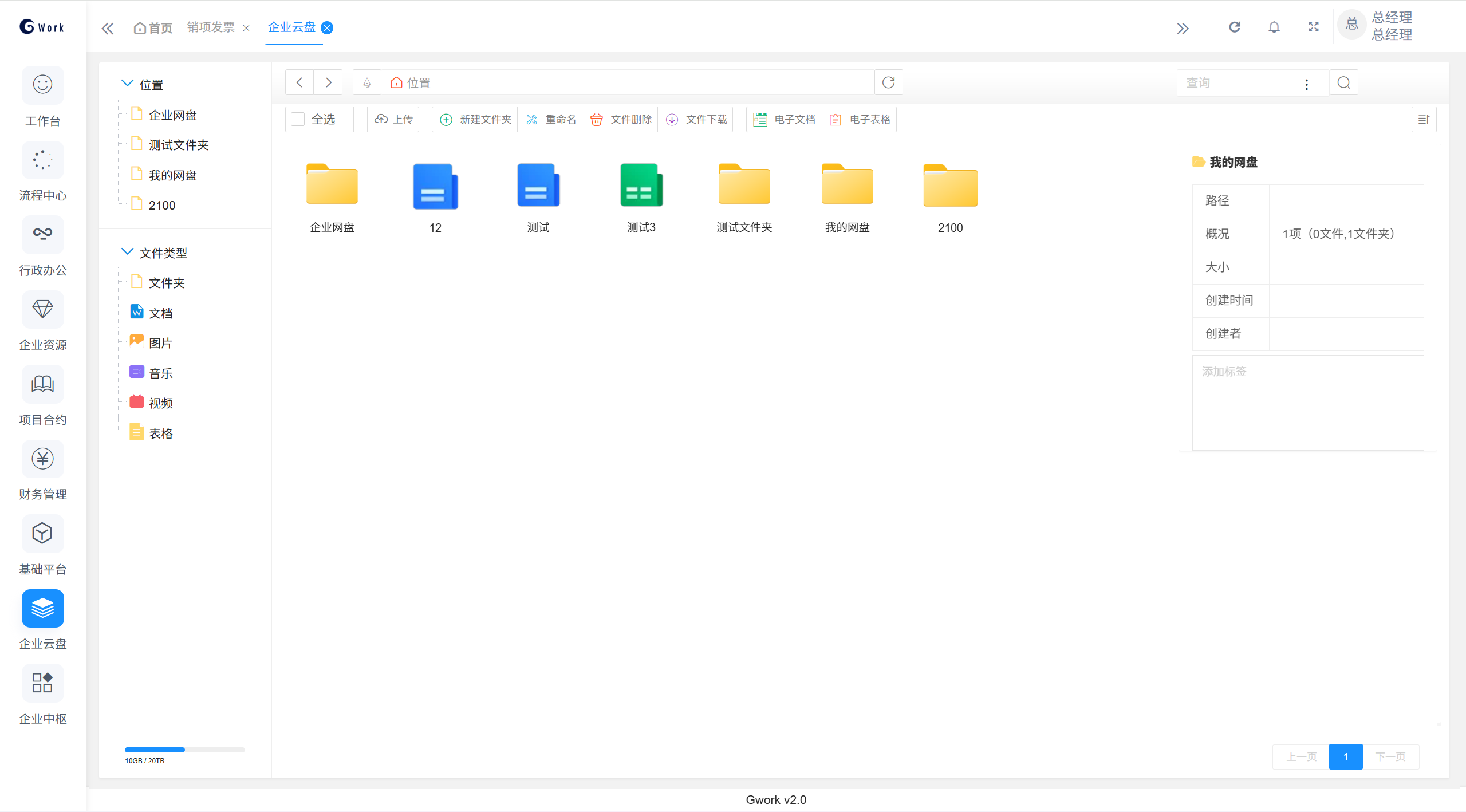Refresh the file path location bar
This screenshot has height=812, width=1466.
coord(888,83)
